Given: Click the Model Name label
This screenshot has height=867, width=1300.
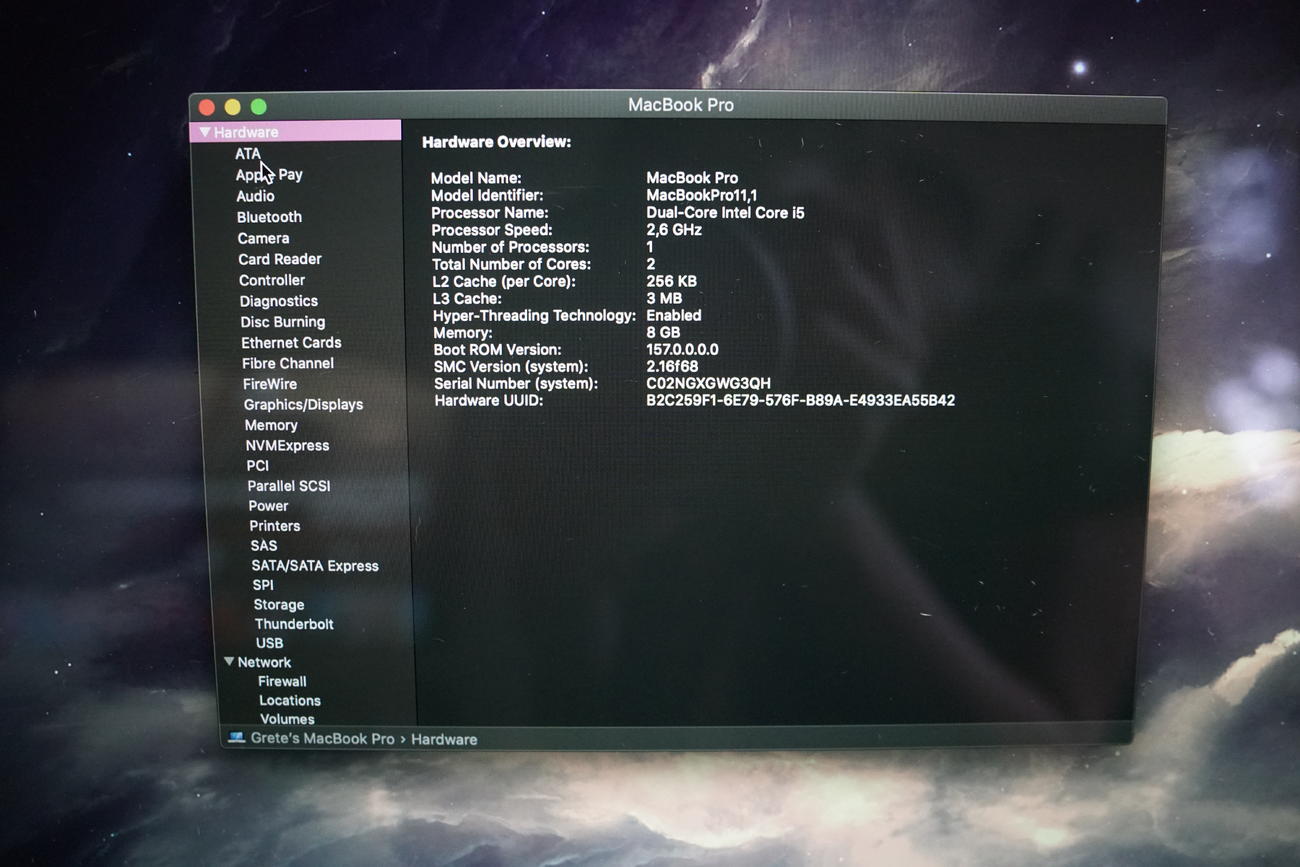Looking at the screenshot, I should point(476,178).
